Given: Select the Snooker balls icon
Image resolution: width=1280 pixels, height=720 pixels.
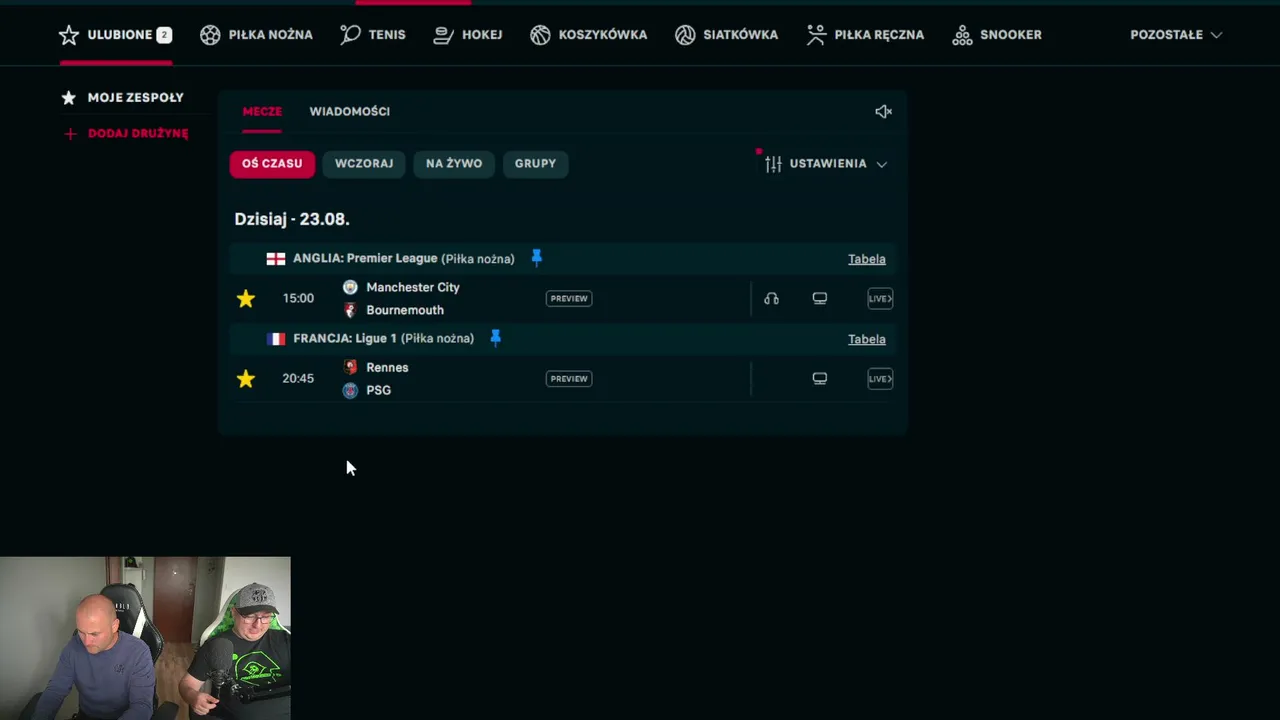Looking at the screenshot, I should (962, 35).
